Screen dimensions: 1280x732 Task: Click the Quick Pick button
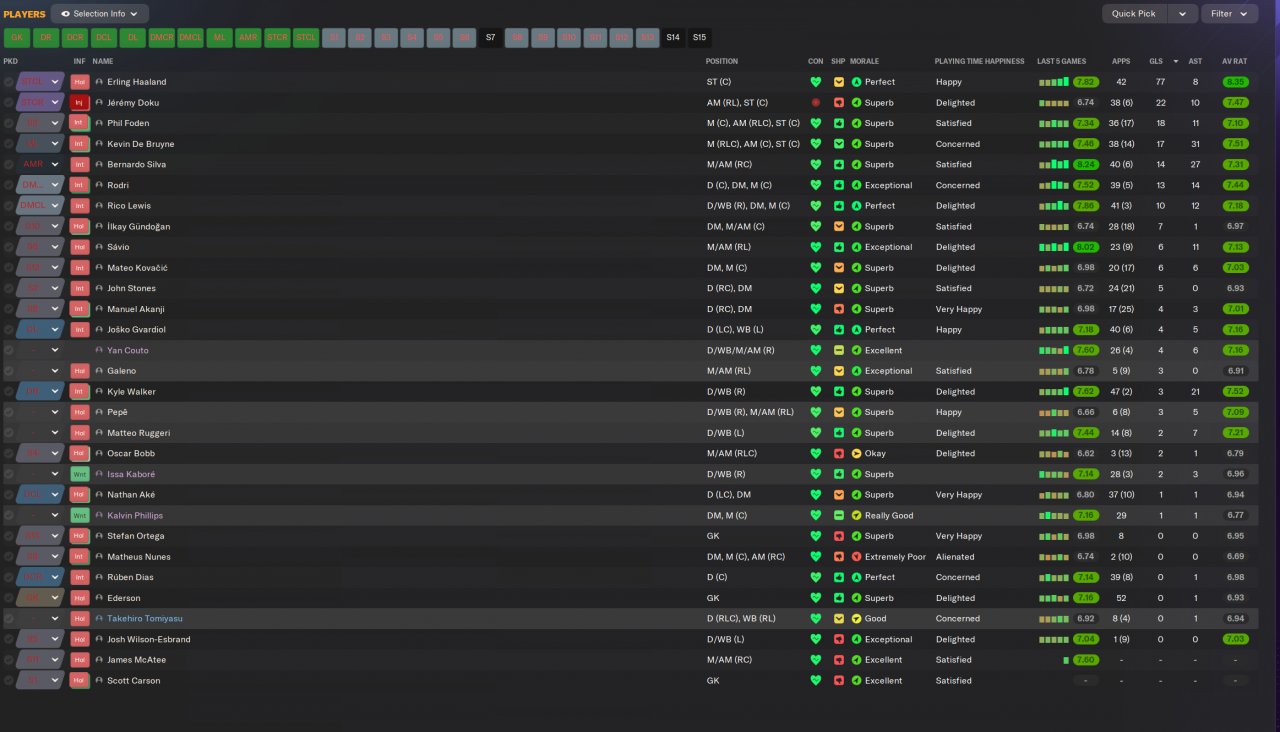[x=1134, y=14]
